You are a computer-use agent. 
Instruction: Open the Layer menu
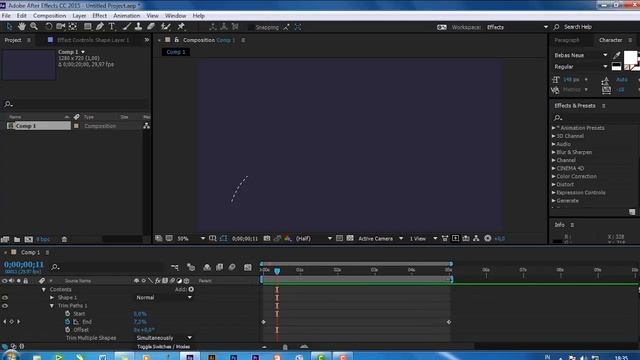coord(79,16)
